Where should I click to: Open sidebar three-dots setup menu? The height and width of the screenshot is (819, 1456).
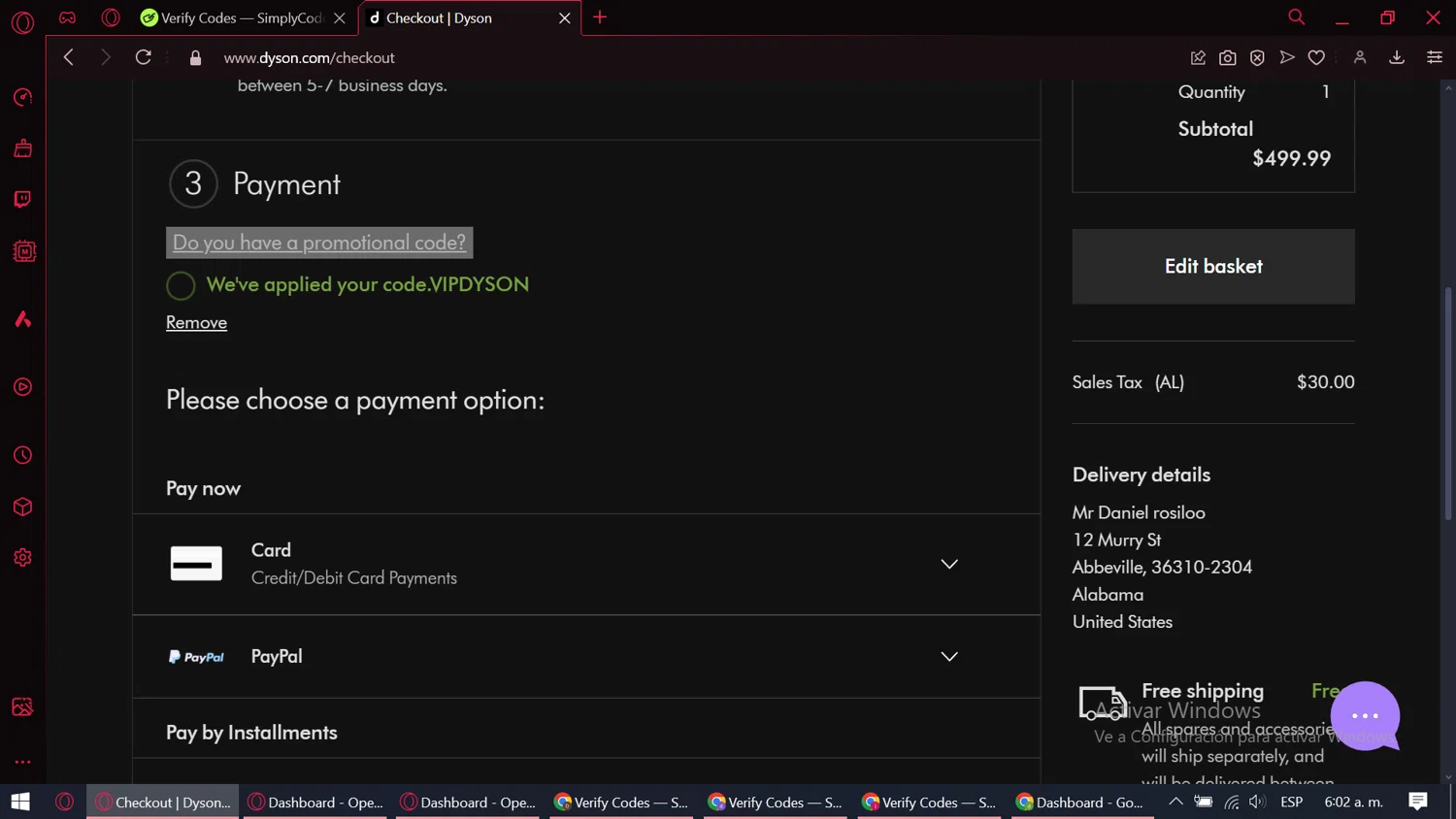point(22,762)
